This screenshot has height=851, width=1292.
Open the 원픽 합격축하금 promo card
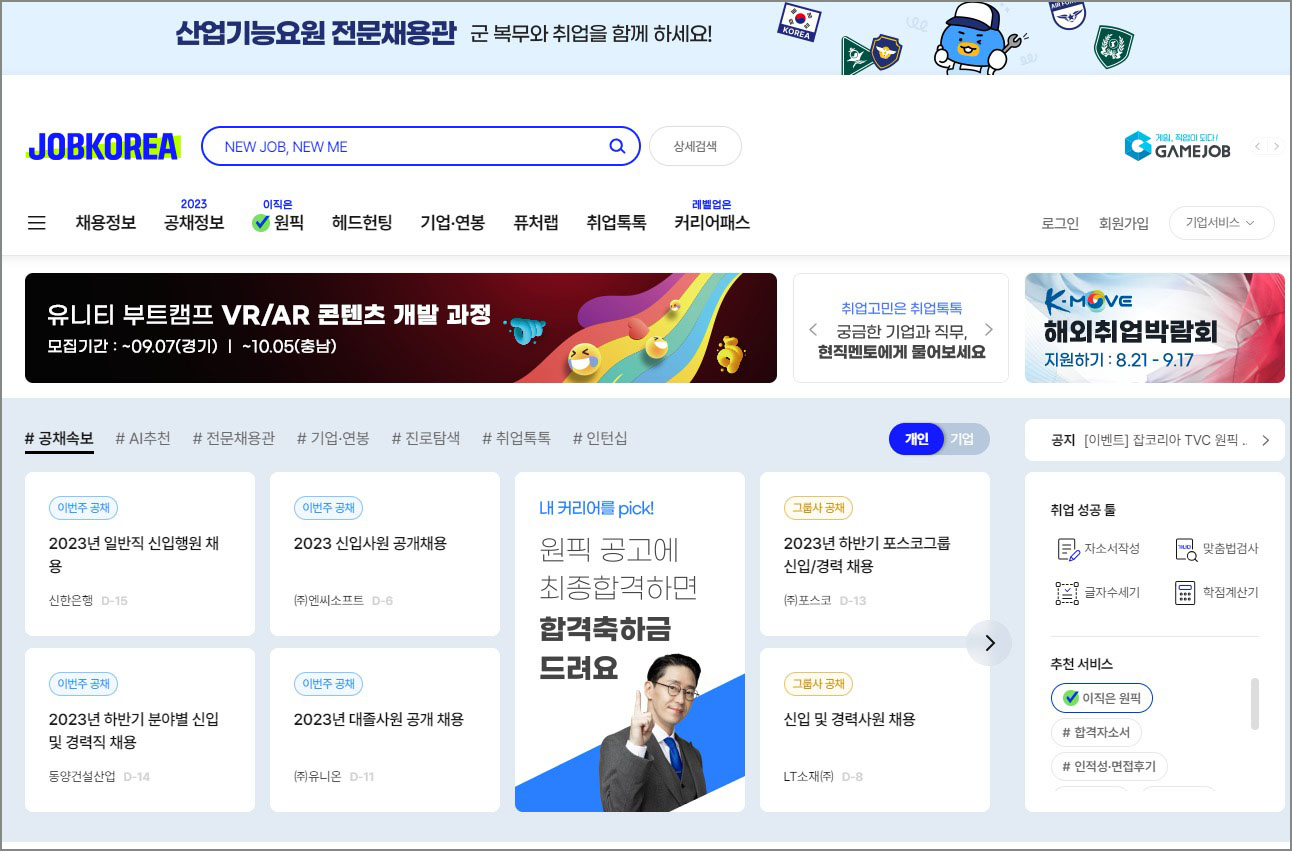pyautogui.click(x=630, y=642)
